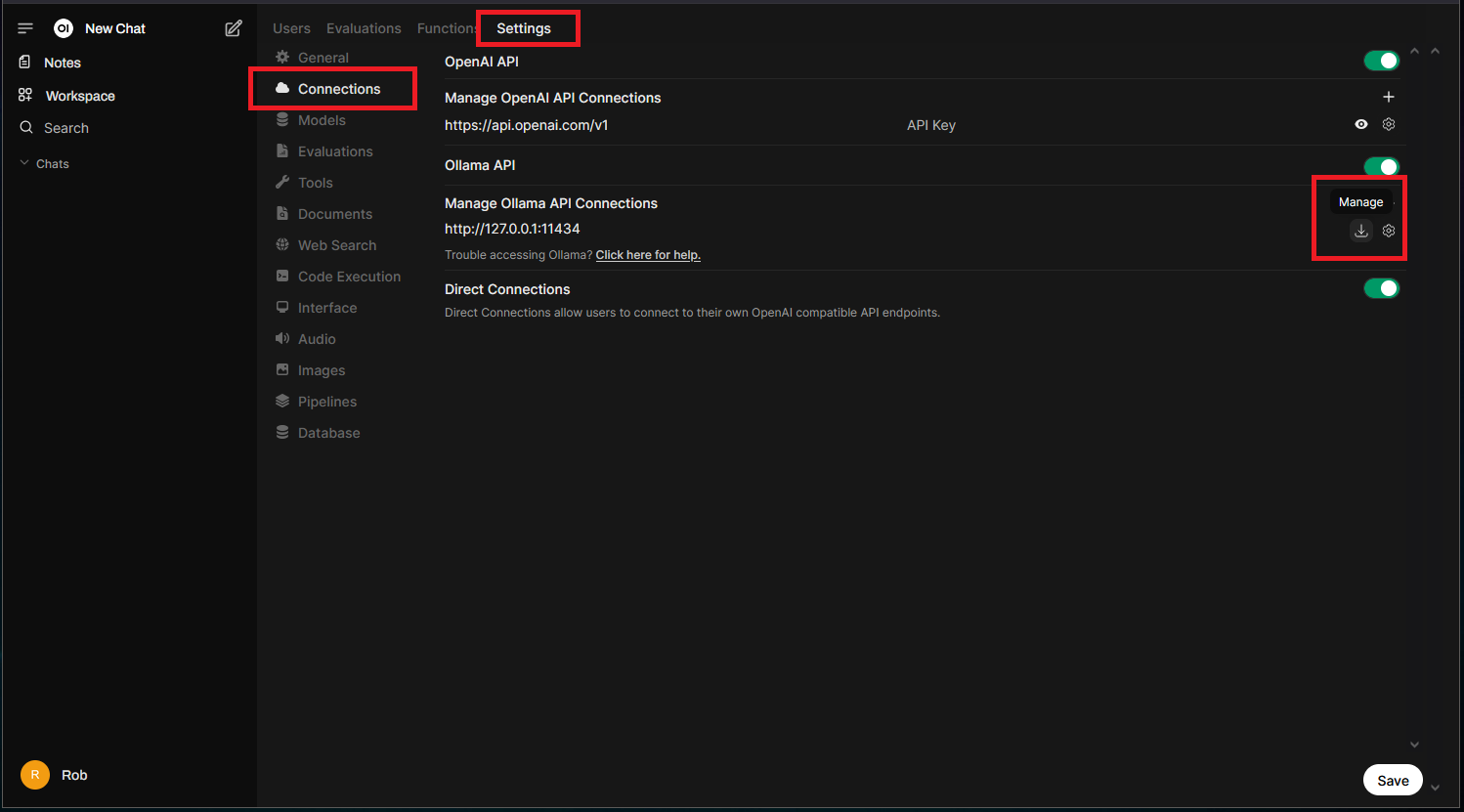Click the Search magnifier icon
This screenshot has height=812, width=1464.
coord(26,127)
